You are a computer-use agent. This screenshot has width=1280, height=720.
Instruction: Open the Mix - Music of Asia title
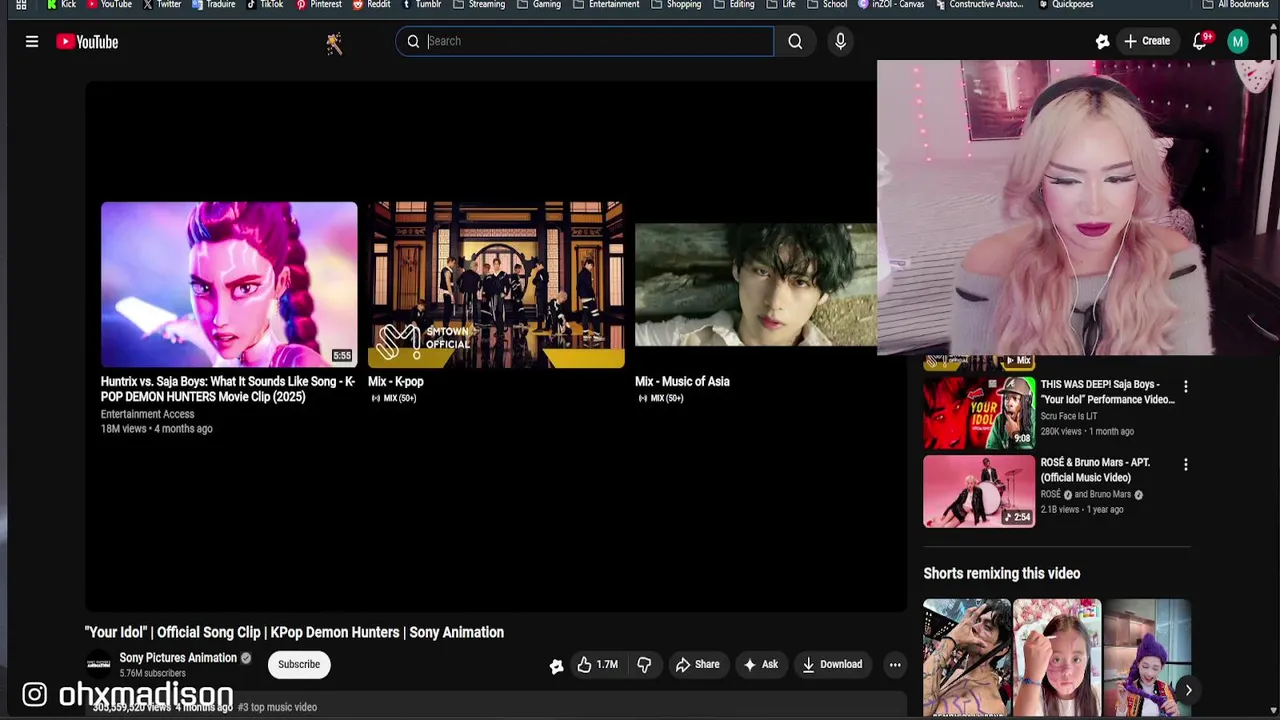(682, 382)
